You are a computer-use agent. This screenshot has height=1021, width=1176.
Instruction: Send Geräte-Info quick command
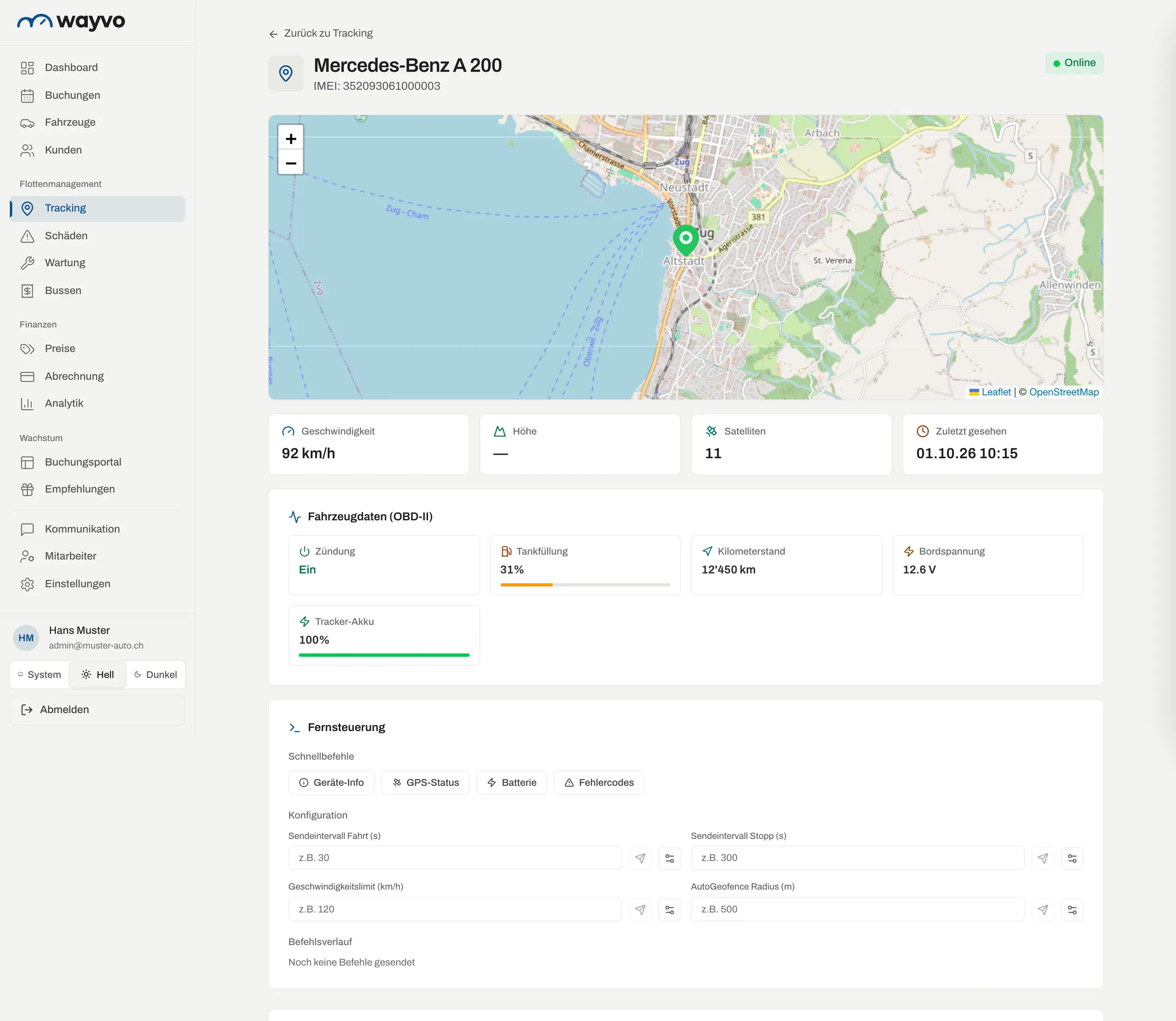tap(331, 783)
